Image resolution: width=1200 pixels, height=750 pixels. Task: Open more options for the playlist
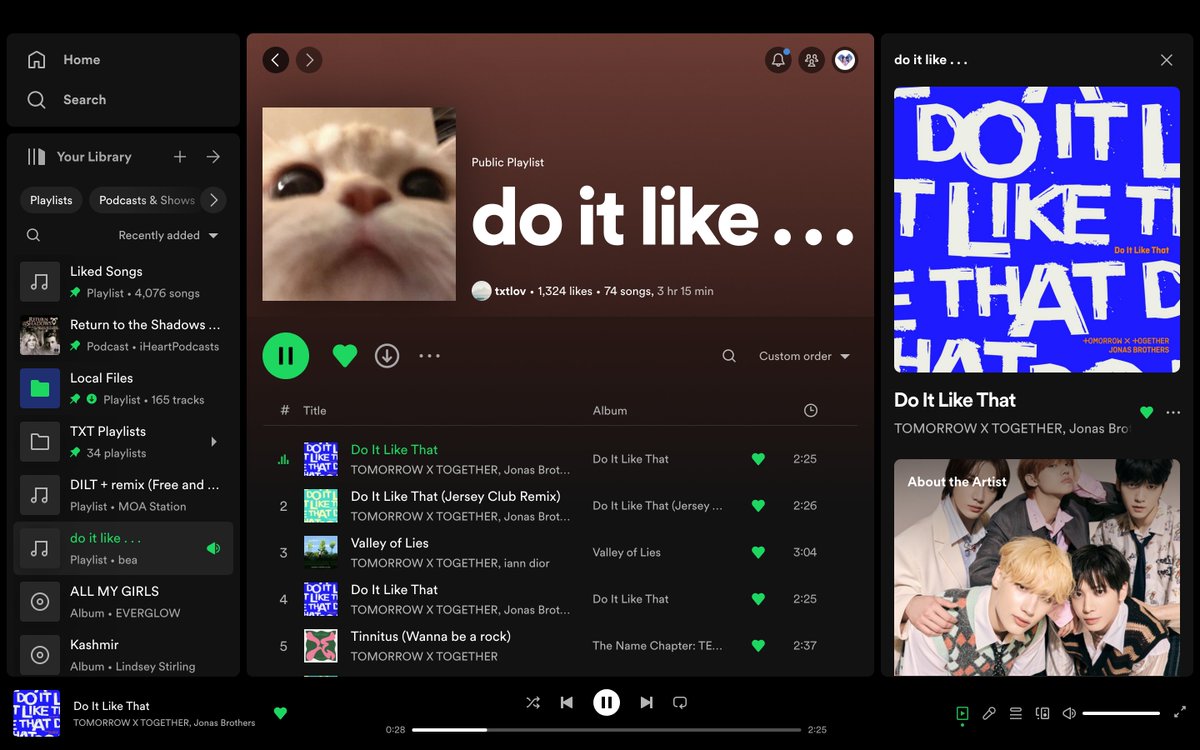tap(429, 355)
